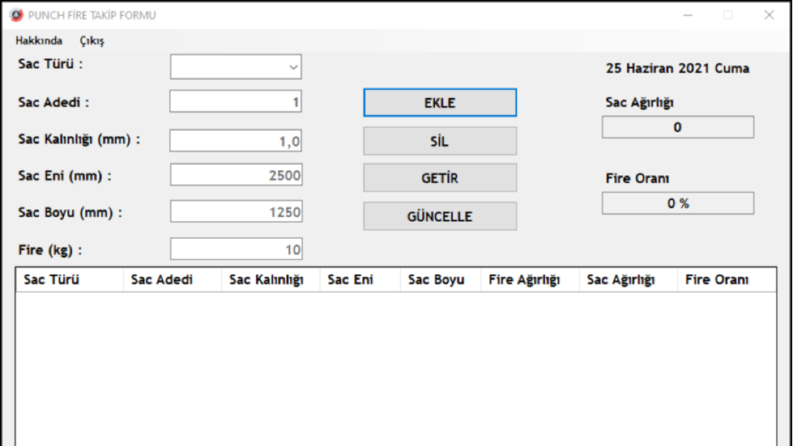Minimize the Punch Fire Takip window
This screenshot has height=446, width=793.
point(688,15)
